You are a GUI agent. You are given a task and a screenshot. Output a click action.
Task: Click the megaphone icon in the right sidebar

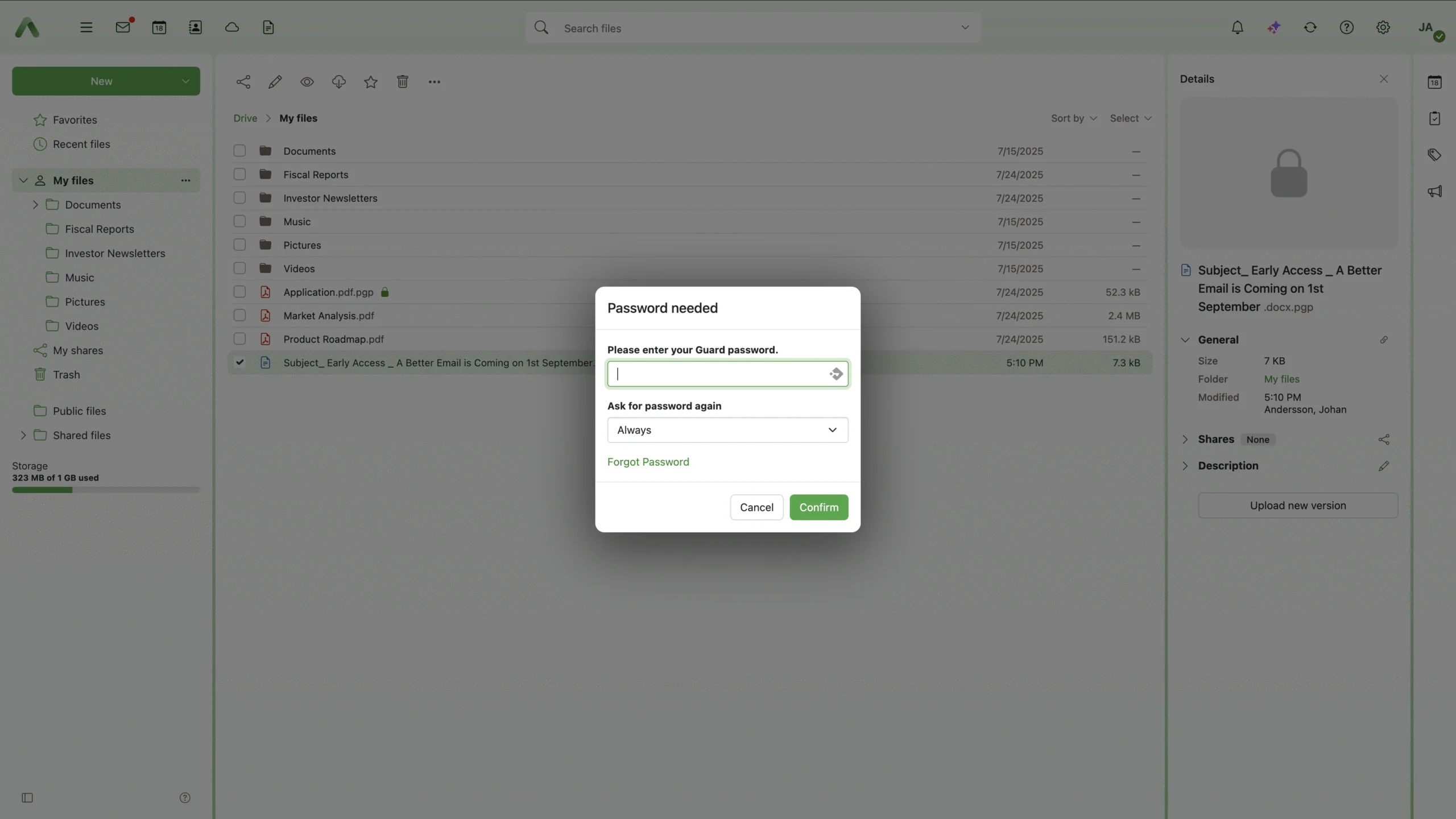pyautogui.click(x=1434, y=191)
